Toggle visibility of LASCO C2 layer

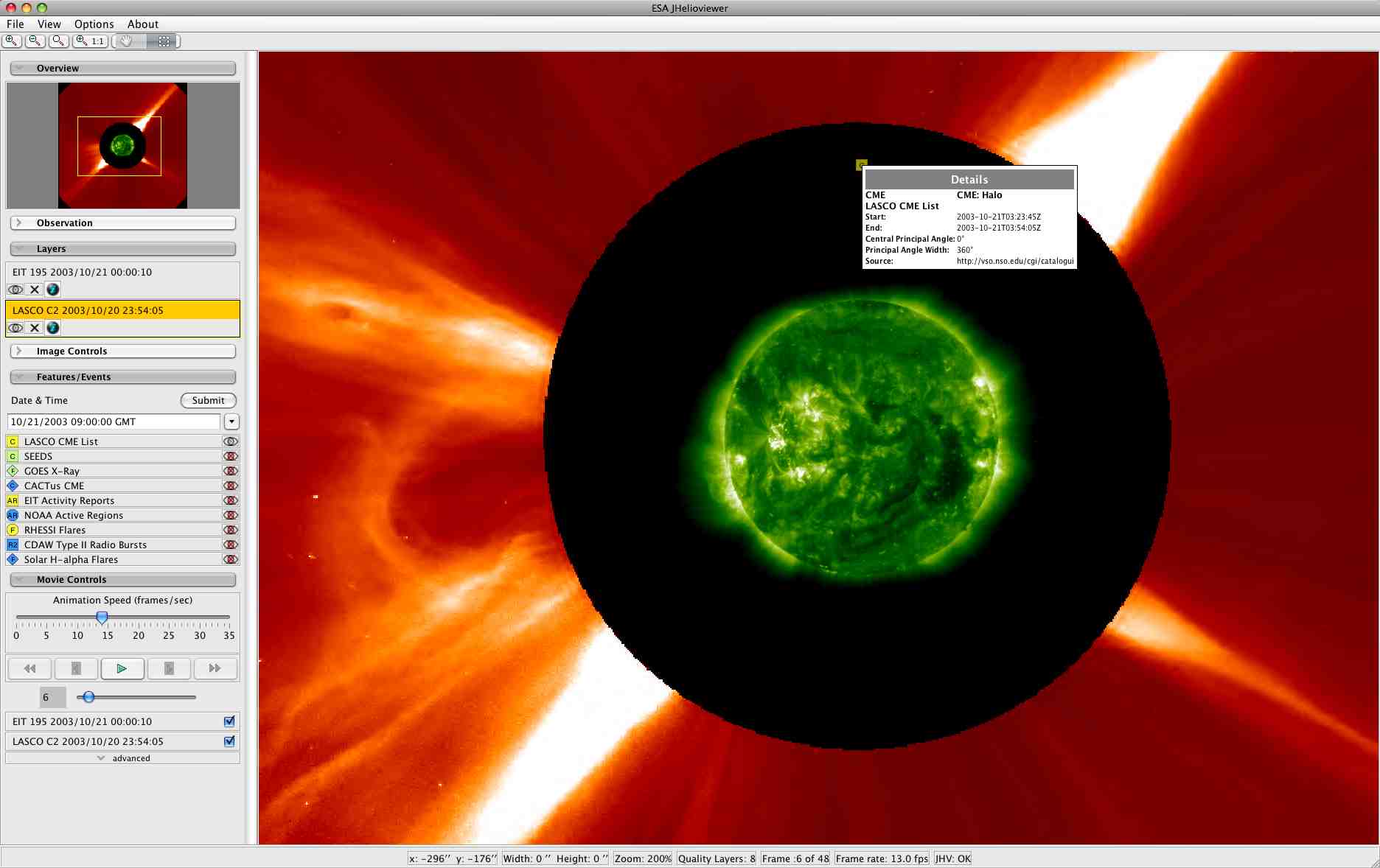tap(15, 328)
